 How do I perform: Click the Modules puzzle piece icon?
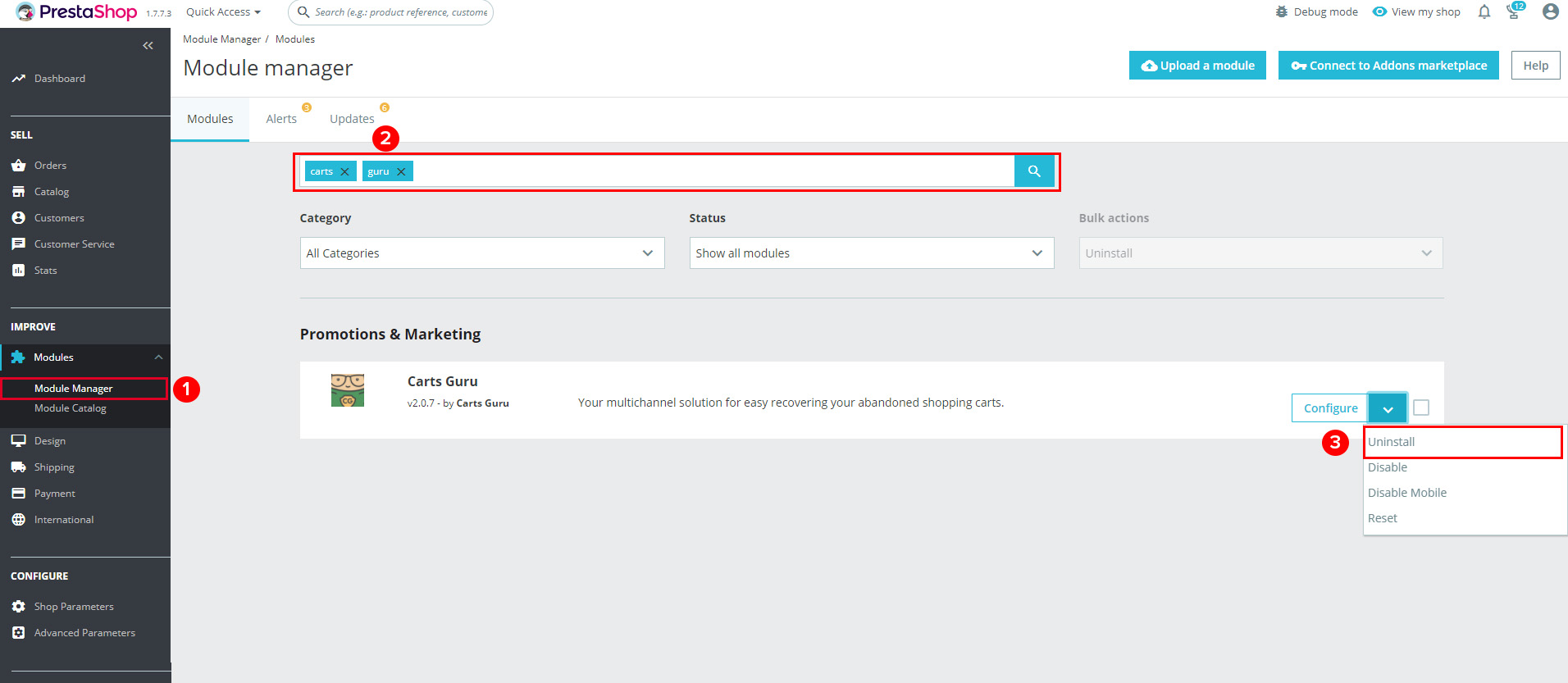pyautogui.click(x=18, y=357)
